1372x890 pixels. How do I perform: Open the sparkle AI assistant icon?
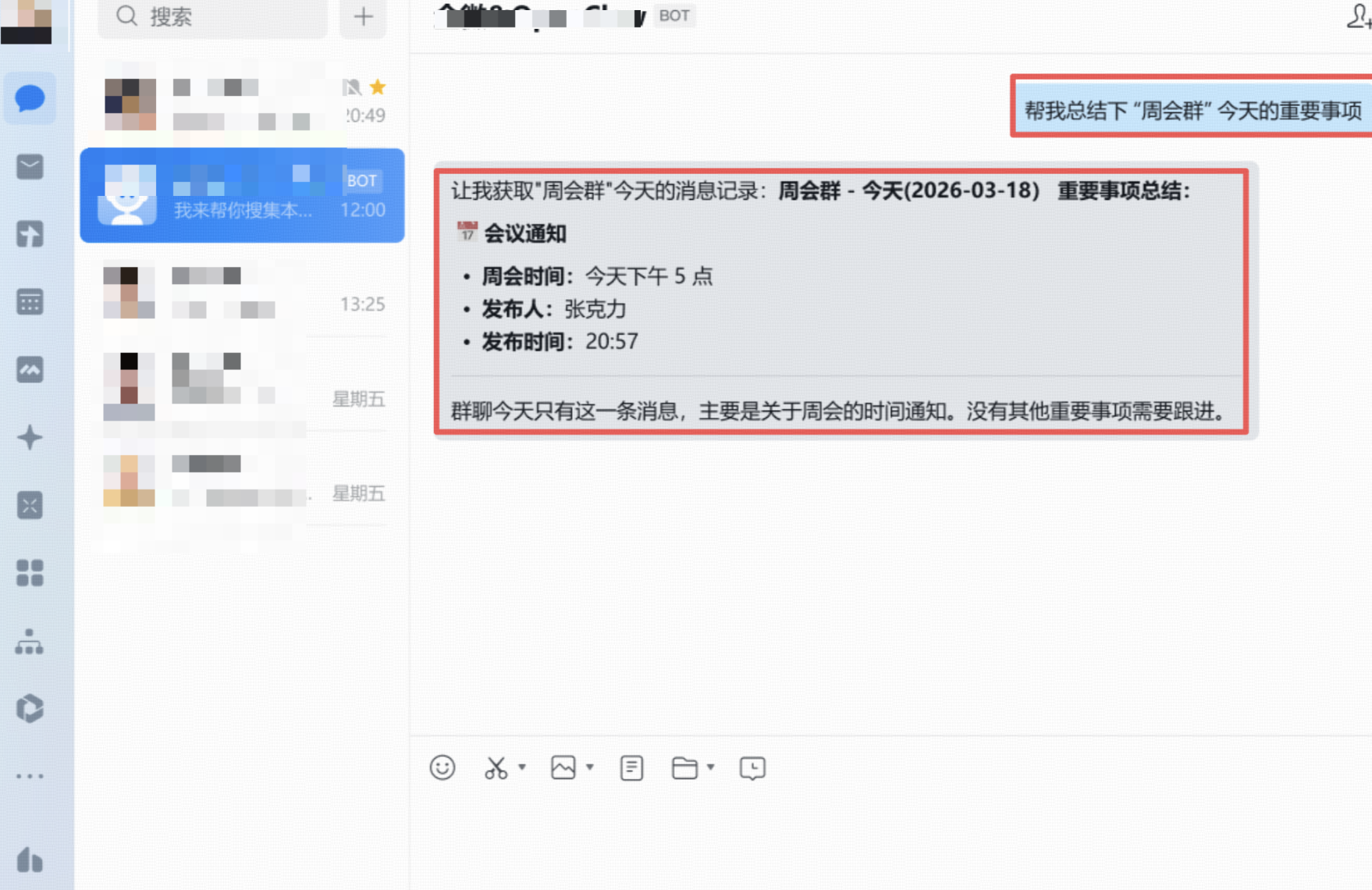30,437
